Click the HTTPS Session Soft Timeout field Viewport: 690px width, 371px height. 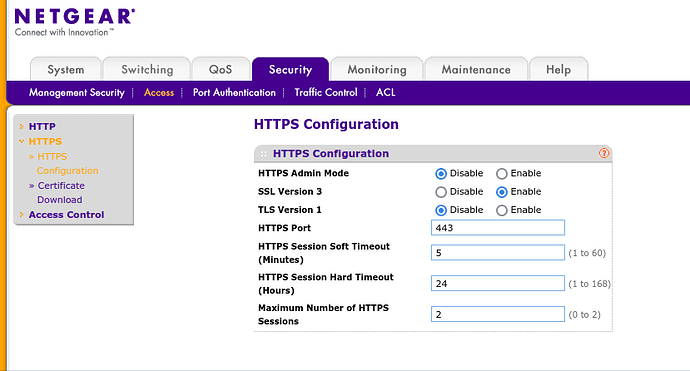[x=498, y=253]
